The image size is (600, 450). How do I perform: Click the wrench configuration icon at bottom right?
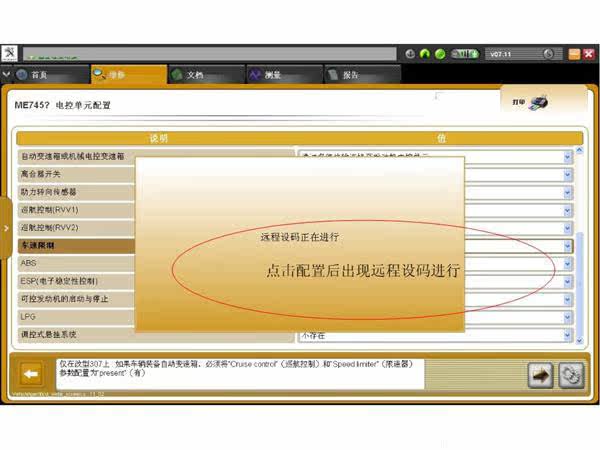(571, 375)
